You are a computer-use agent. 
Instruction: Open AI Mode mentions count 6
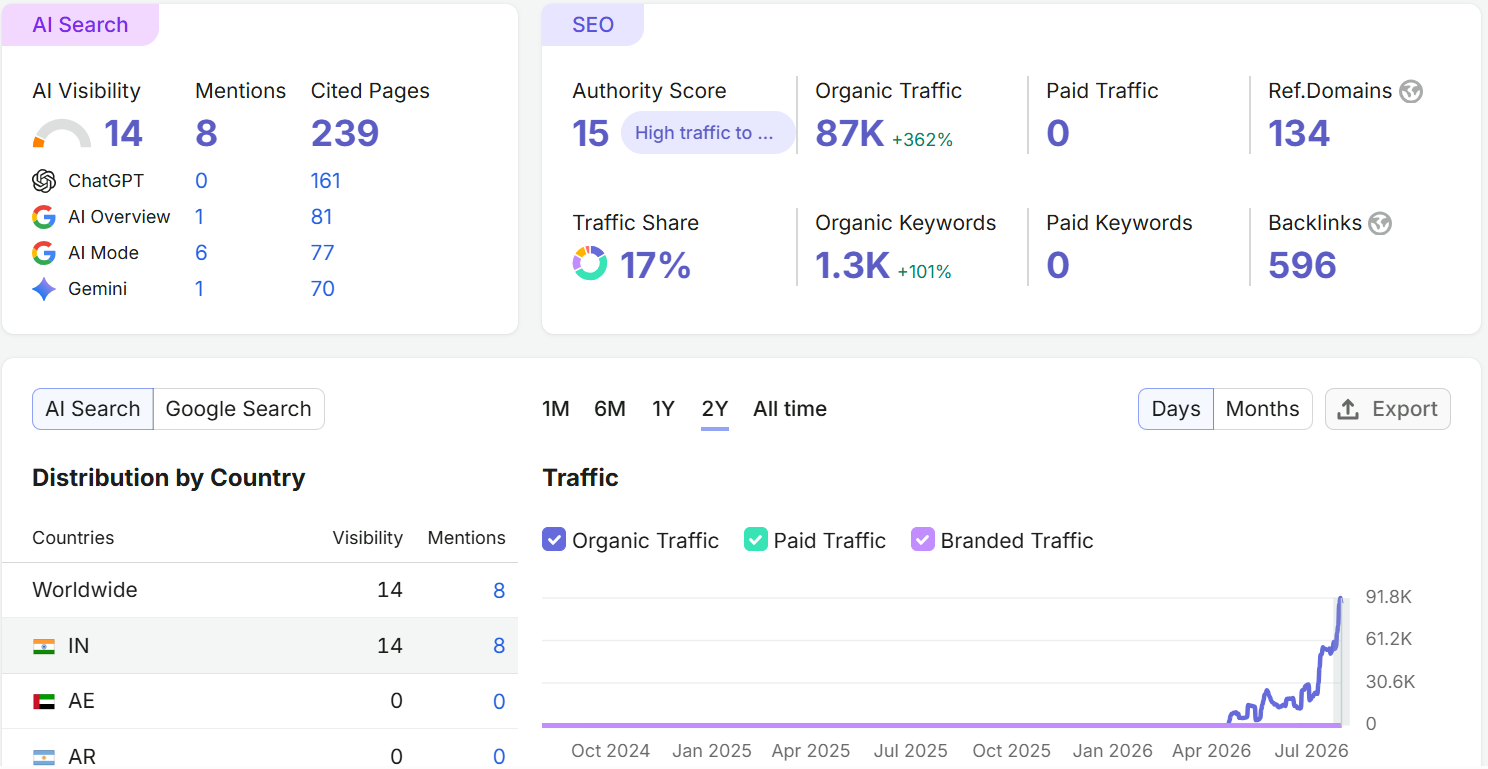click(201, 253)
